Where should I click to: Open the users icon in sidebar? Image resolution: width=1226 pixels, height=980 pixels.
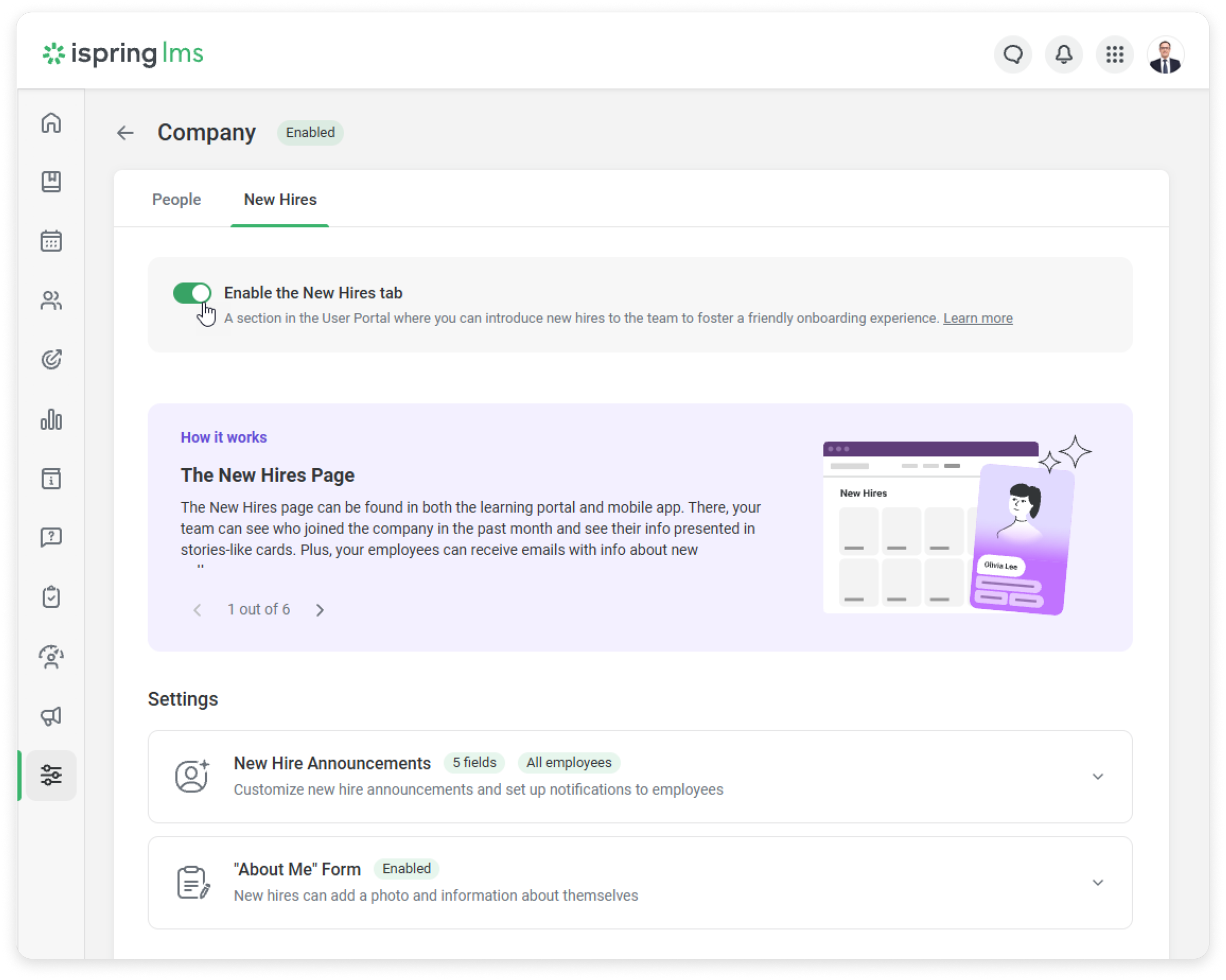pyautogui.click(x=51, y=300)
